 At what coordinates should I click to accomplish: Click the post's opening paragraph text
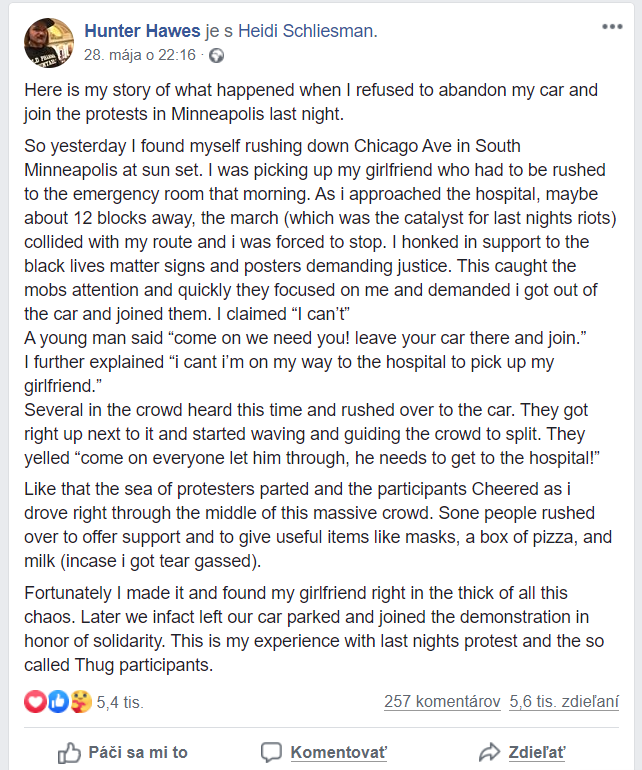click(311, 102)
